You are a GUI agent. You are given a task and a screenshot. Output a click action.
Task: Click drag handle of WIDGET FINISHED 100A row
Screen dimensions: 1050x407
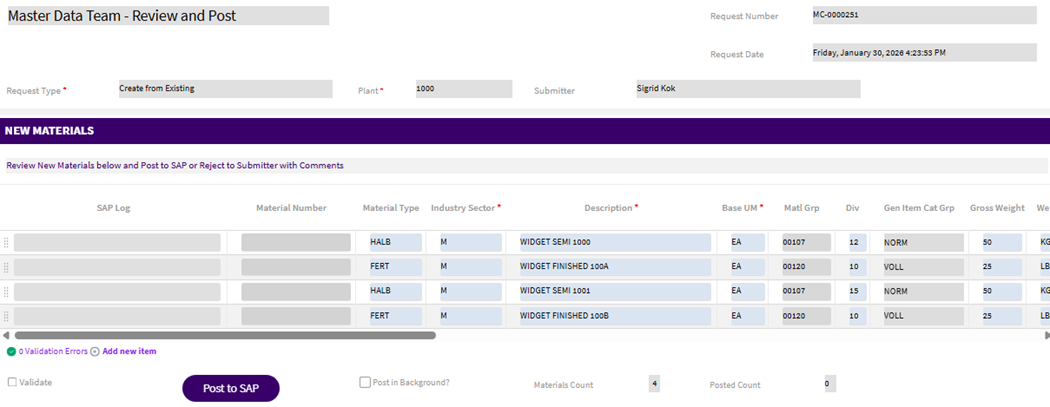pyautogui.click(x=6, y=267)
